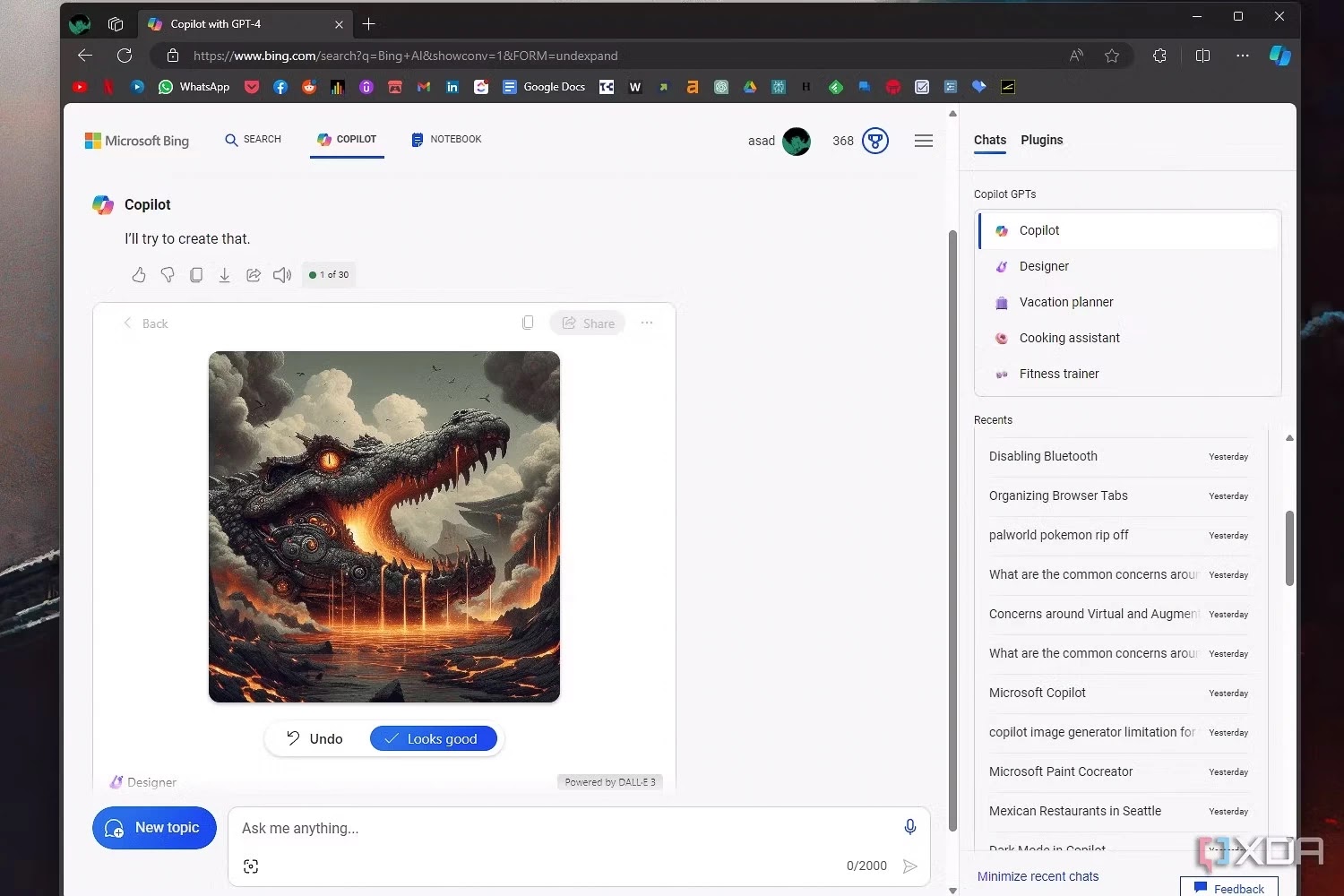Click the Share button on the image card
This screenshot has width=1344, height=896.
(588, 323)
